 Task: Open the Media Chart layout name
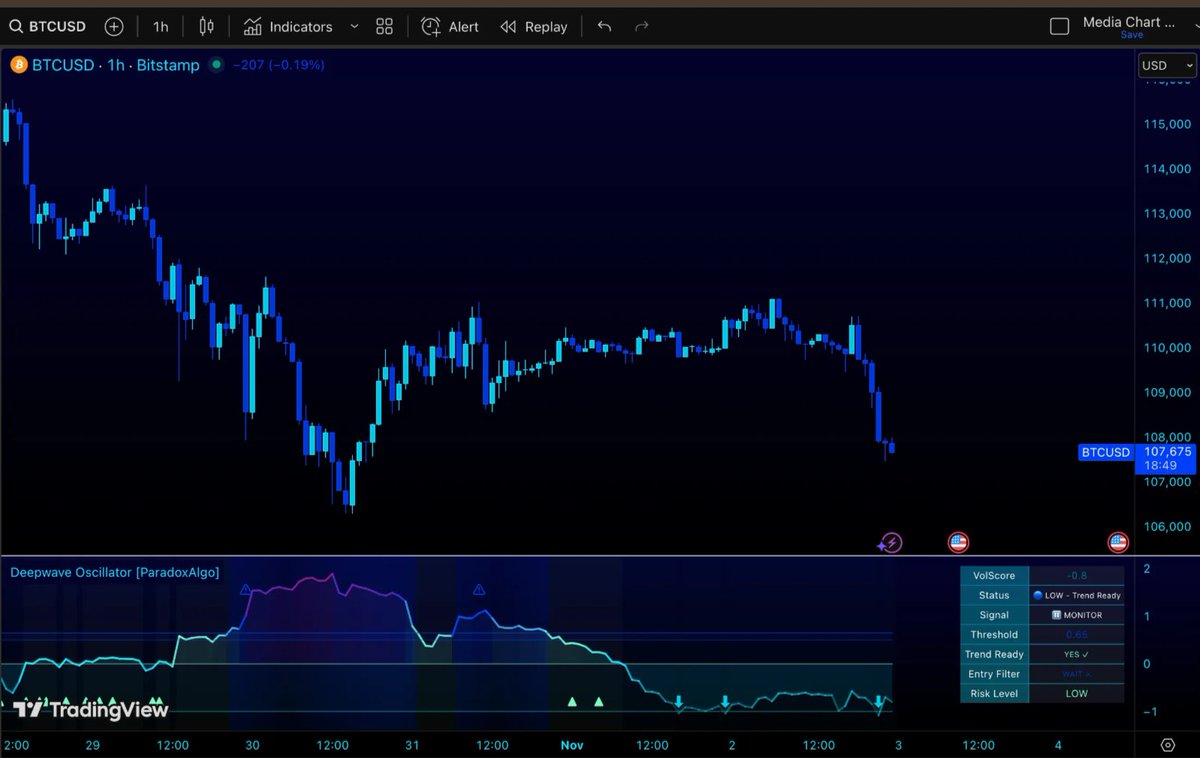(1128, 22)
